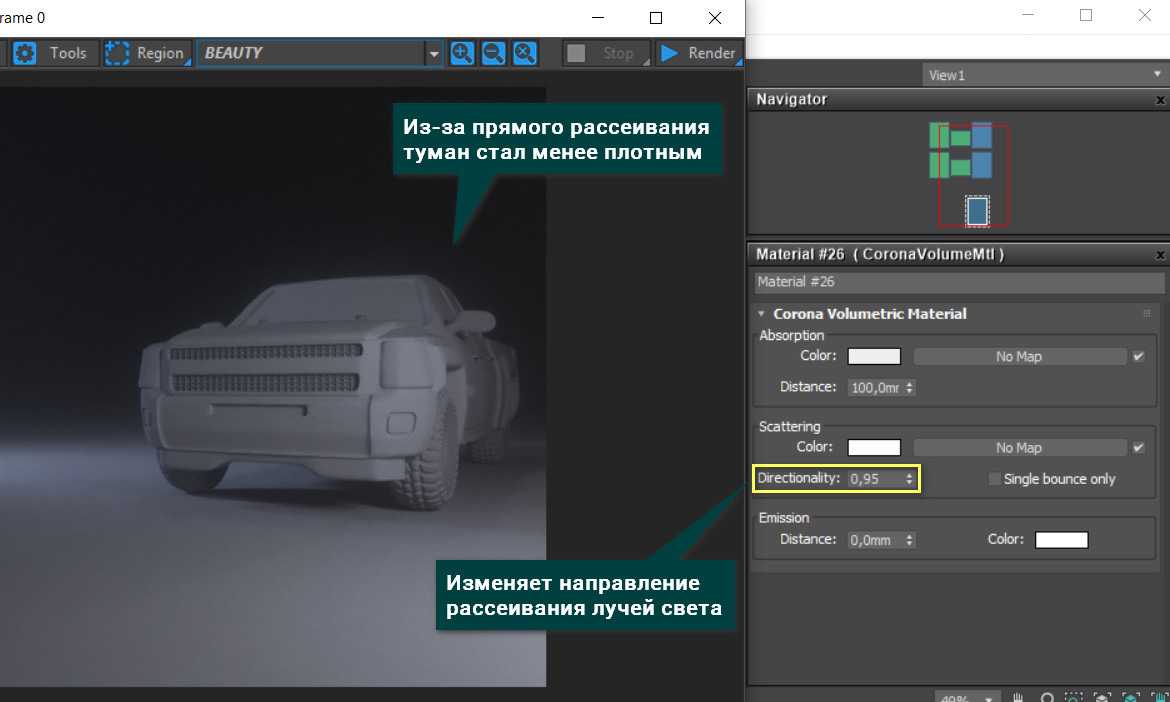Open the Emission color swatch
The height and width of the screenshot is (702, 1170).
pyautogui.click(x=1061, y=540)
